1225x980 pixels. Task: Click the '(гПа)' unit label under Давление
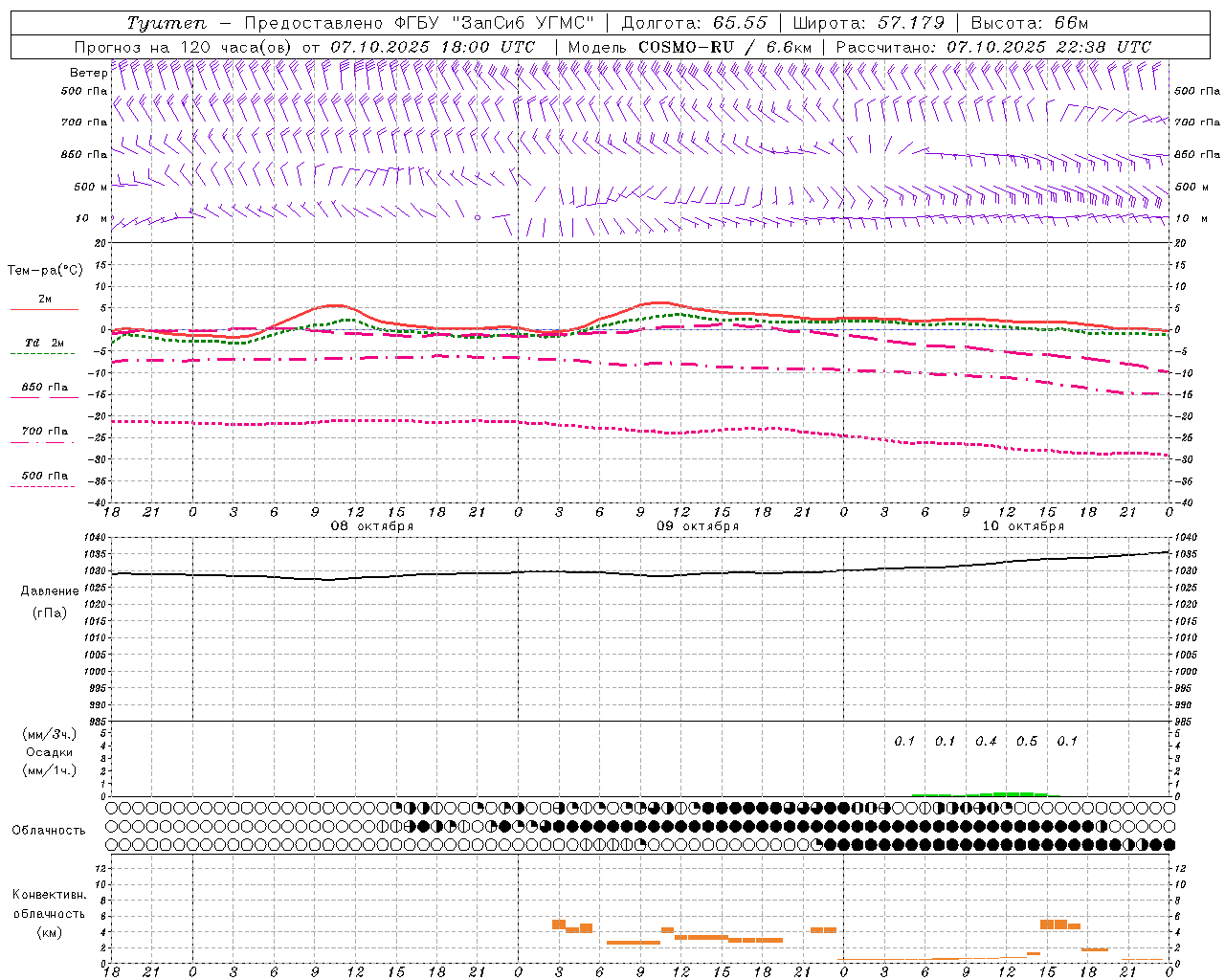coord(50,613)
